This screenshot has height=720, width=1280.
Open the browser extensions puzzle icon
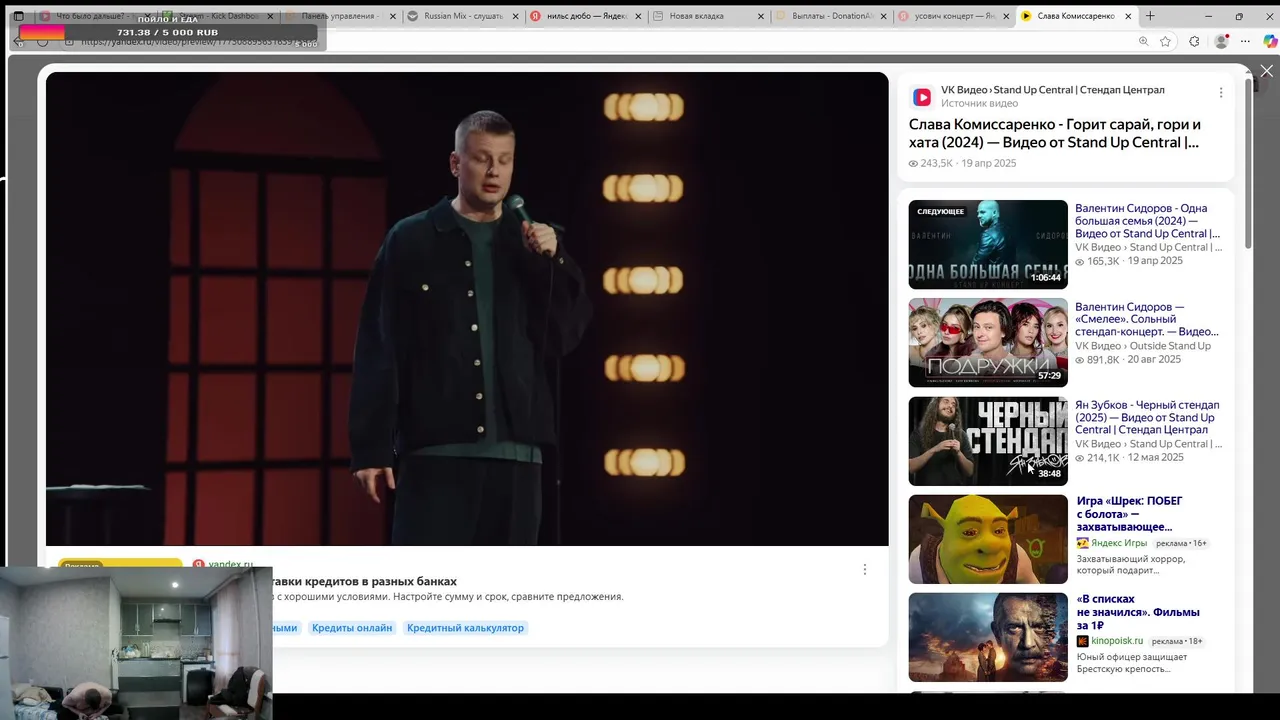click(x=1194, y=41)
